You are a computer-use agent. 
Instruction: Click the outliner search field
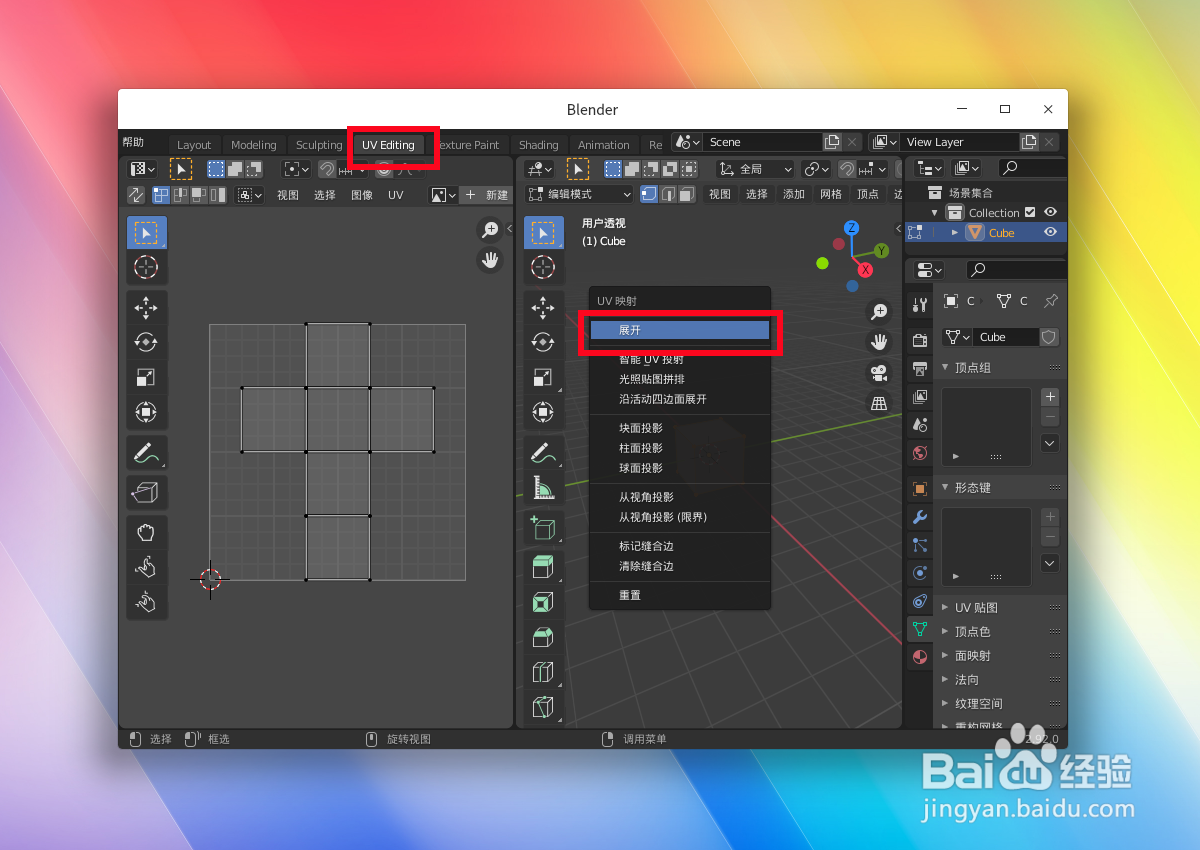1032,169
